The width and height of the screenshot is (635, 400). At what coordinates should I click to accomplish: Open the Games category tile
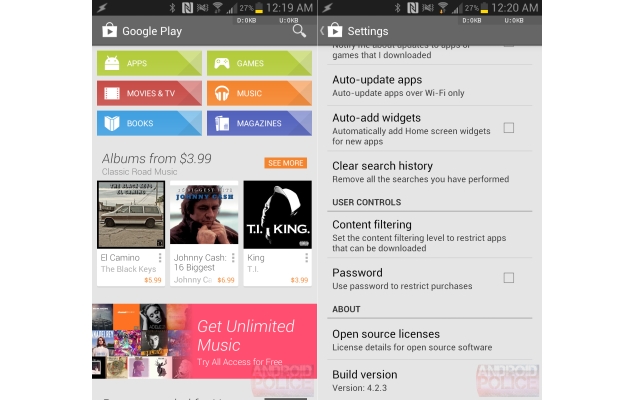[259, 63]
